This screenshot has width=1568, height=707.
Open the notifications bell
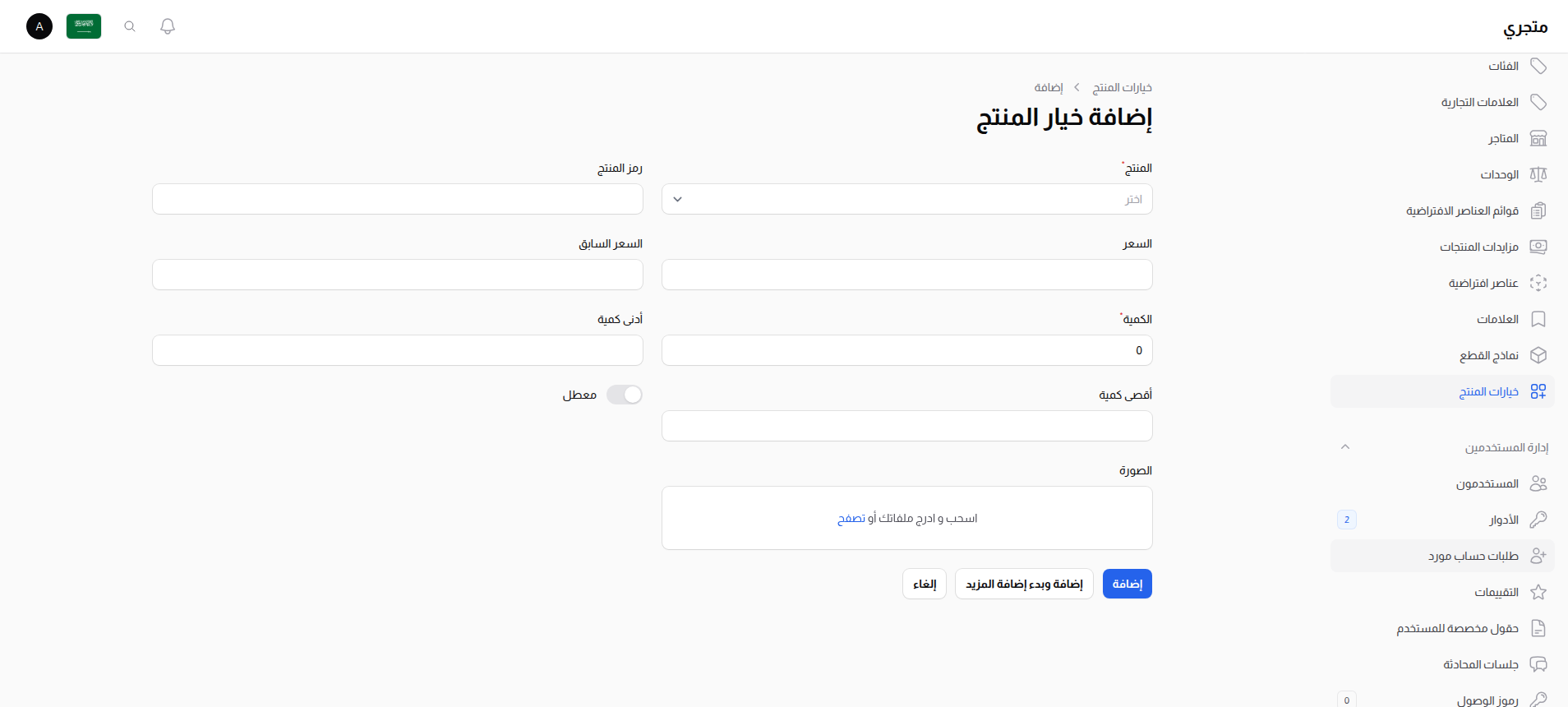point(168,26)
